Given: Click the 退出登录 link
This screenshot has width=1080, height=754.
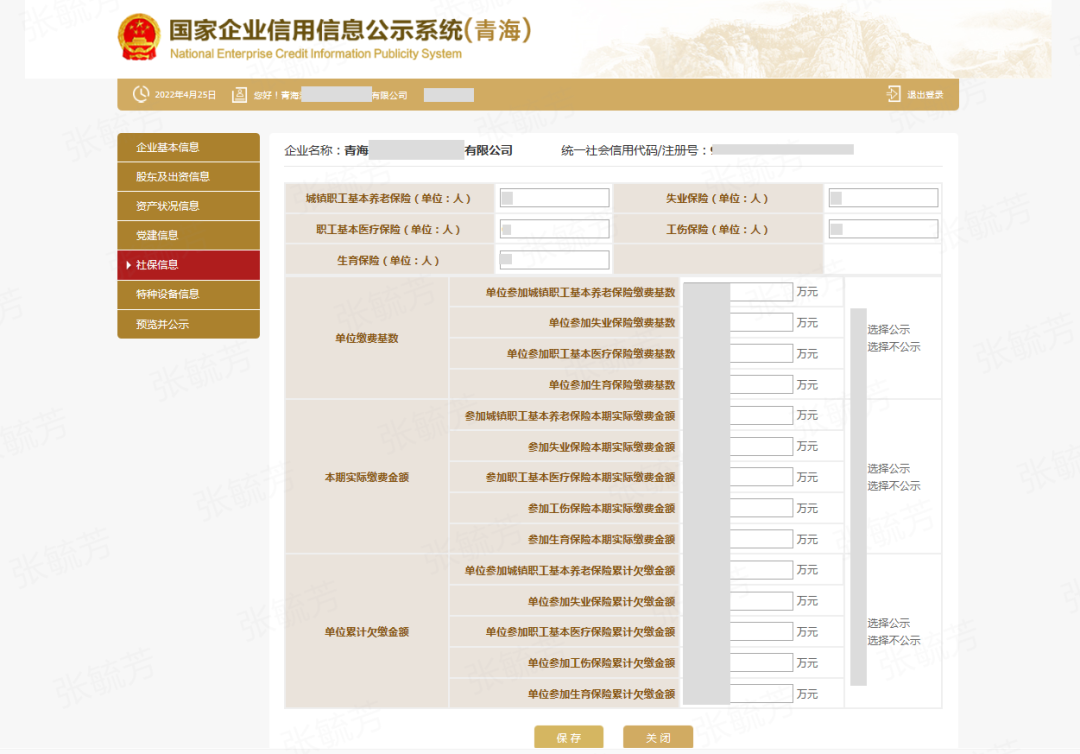Looking at the screenshot, I should (x=925, y=95).
